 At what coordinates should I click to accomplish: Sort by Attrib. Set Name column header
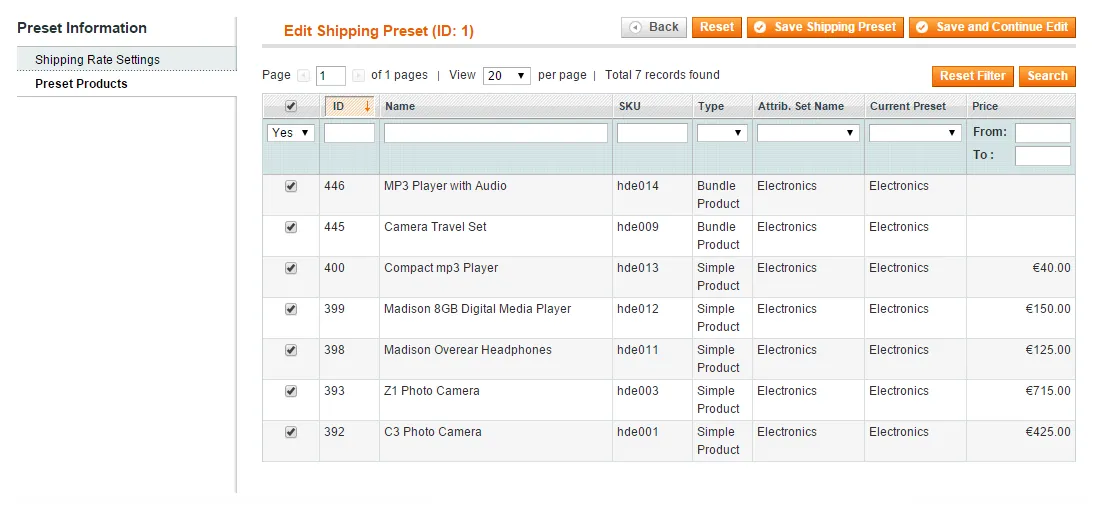pos(800,107)
